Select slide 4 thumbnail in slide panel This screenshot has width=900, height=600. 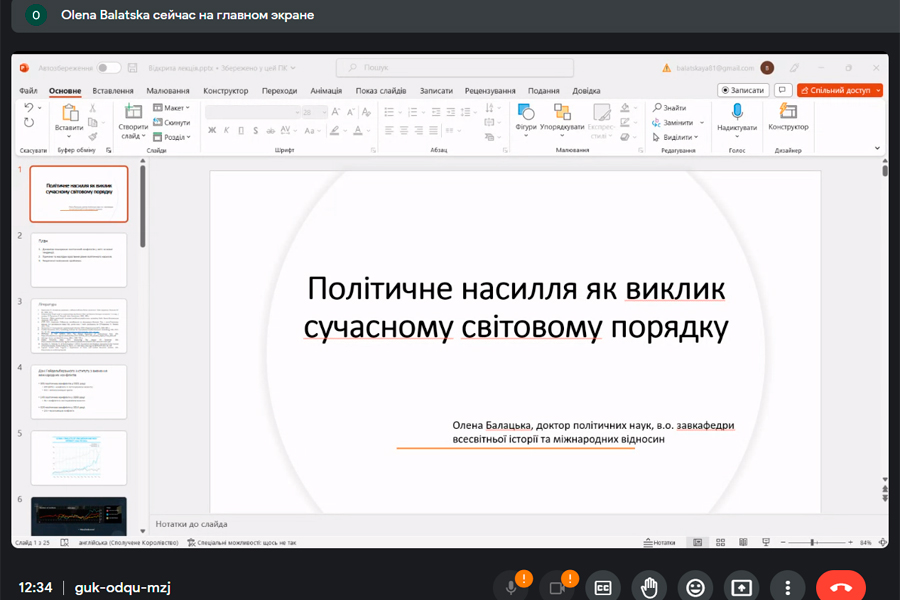click(79, 391)
